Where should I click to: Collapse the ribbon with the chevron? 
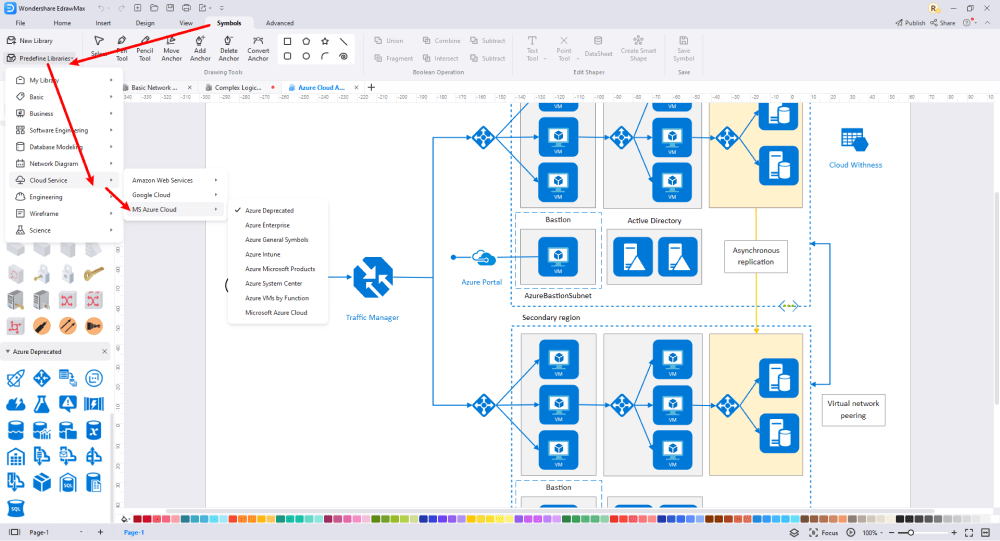click(x=988, y=23)
